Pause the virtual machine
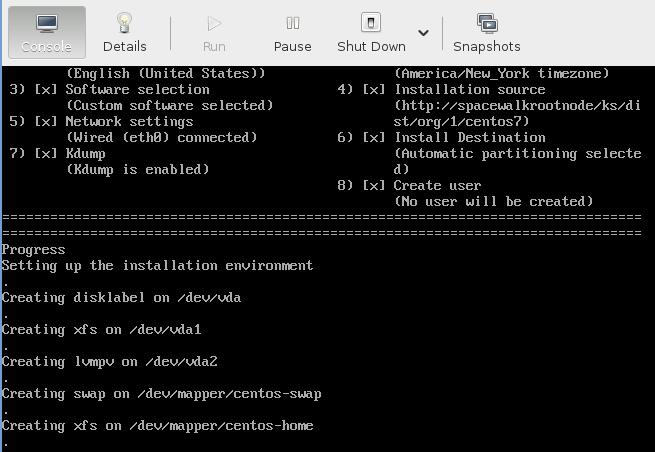The height and width of the screenshot is (452, 655). [292, 23]
